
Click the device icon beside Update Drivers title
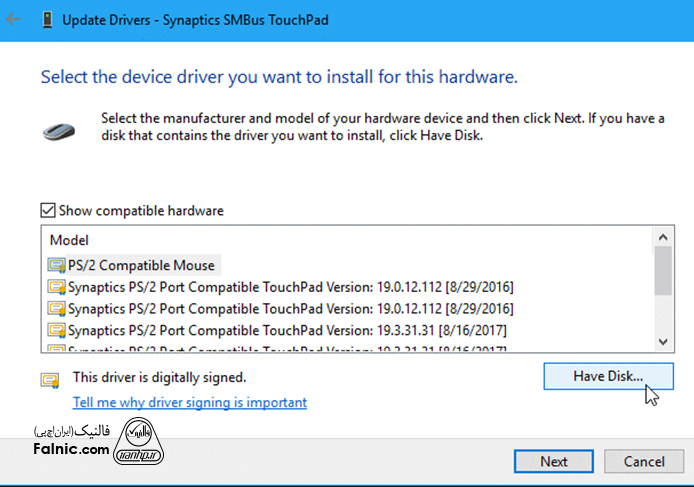46,19
